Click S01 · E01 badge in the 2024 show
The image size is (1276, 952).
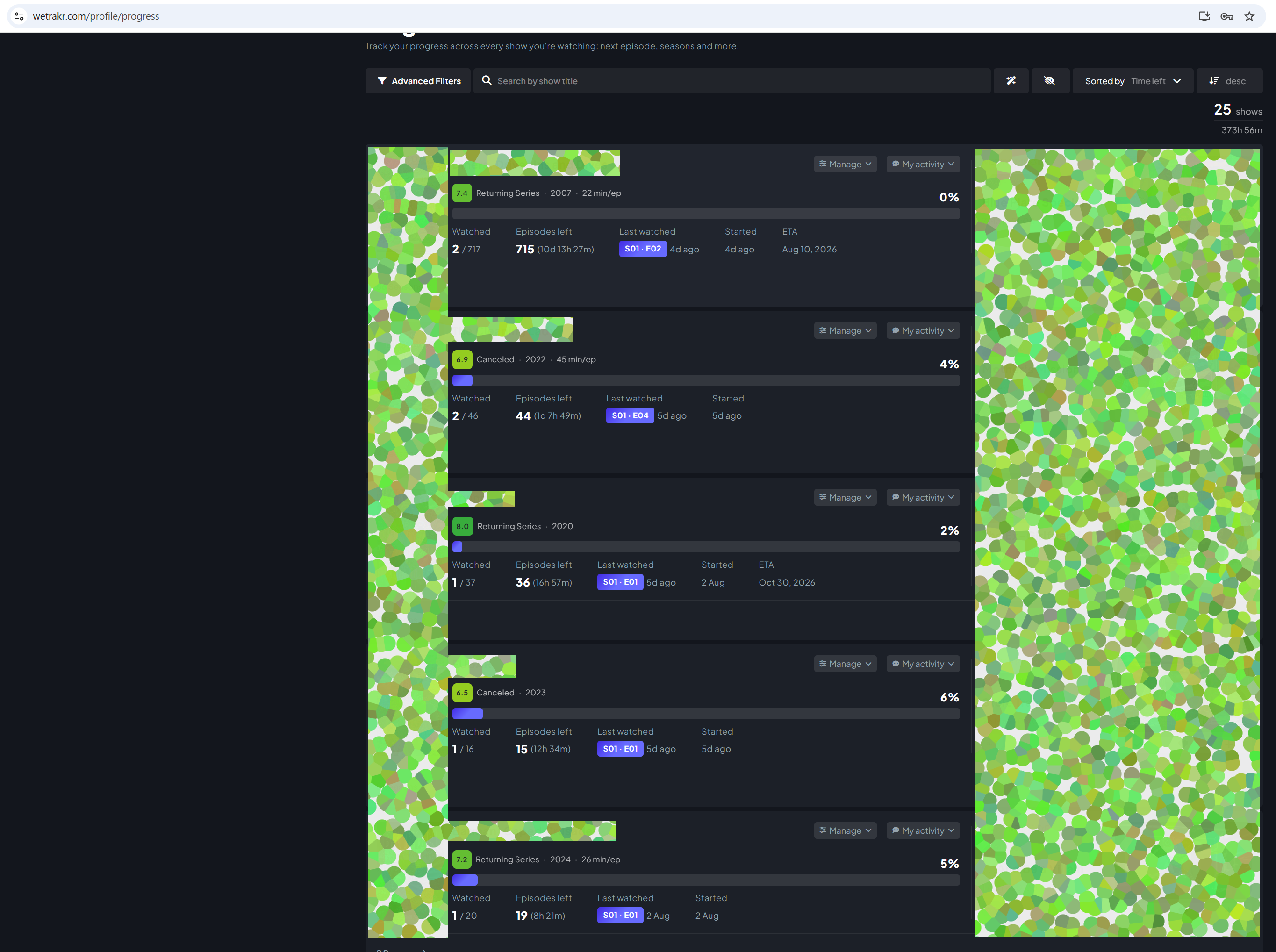tap(620, 915)
